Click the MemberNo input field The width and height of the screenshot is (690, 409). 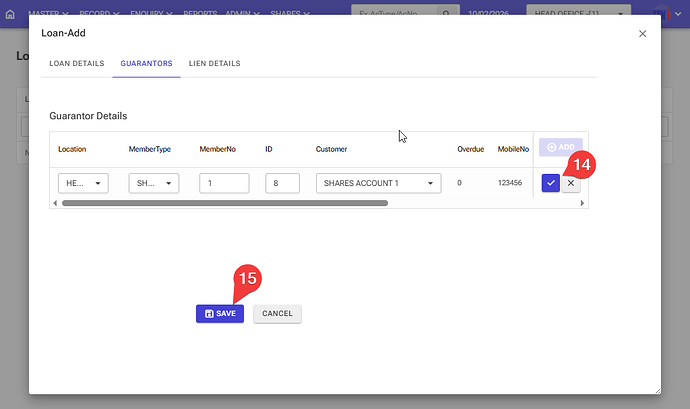224,183
